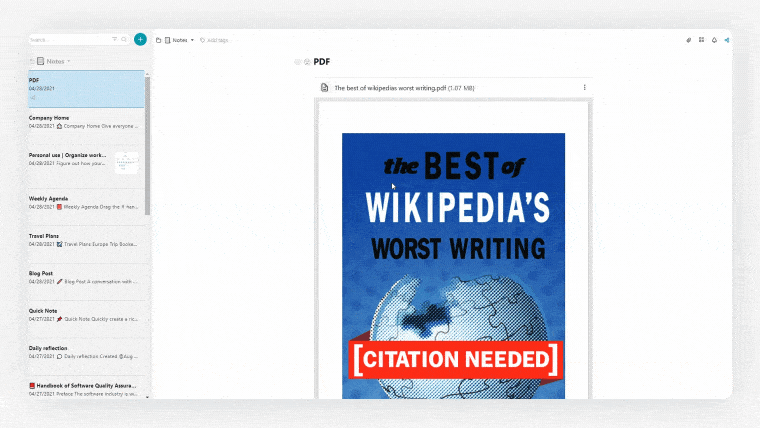Click the PDF cover page preview
The image size is (760, 428).
pos(453,266)
